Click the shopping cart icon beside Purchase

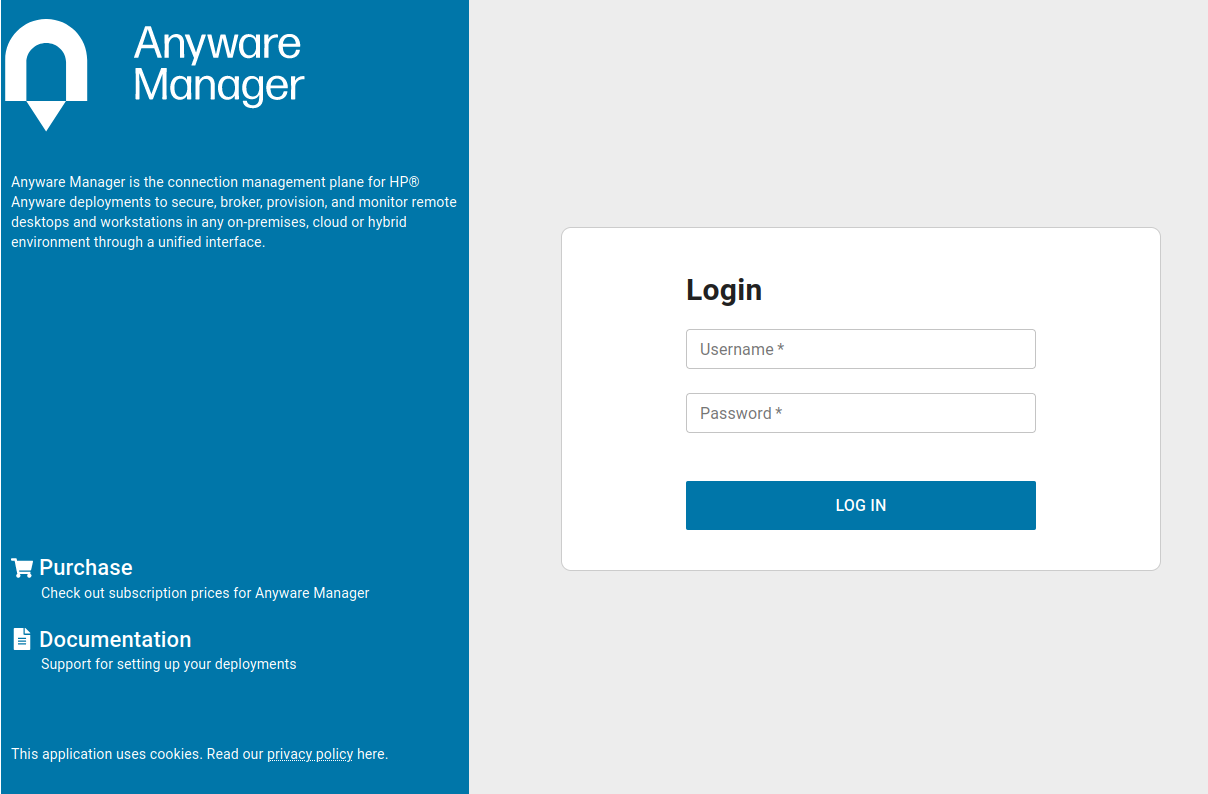pos(22,568)
